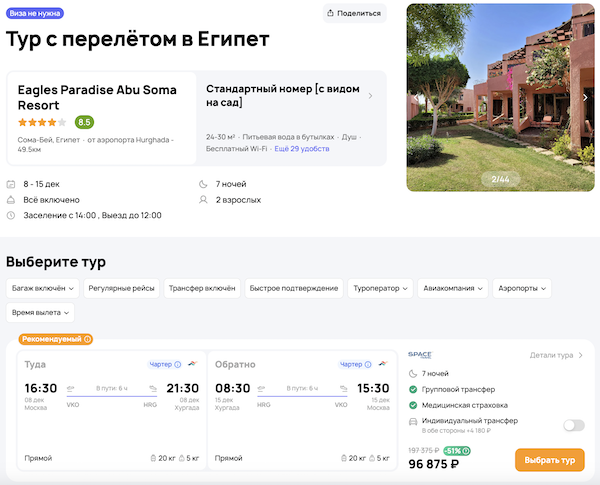
Task: Turn on Индивидуальный трансфер switch
Action: (x=573, y=425)
